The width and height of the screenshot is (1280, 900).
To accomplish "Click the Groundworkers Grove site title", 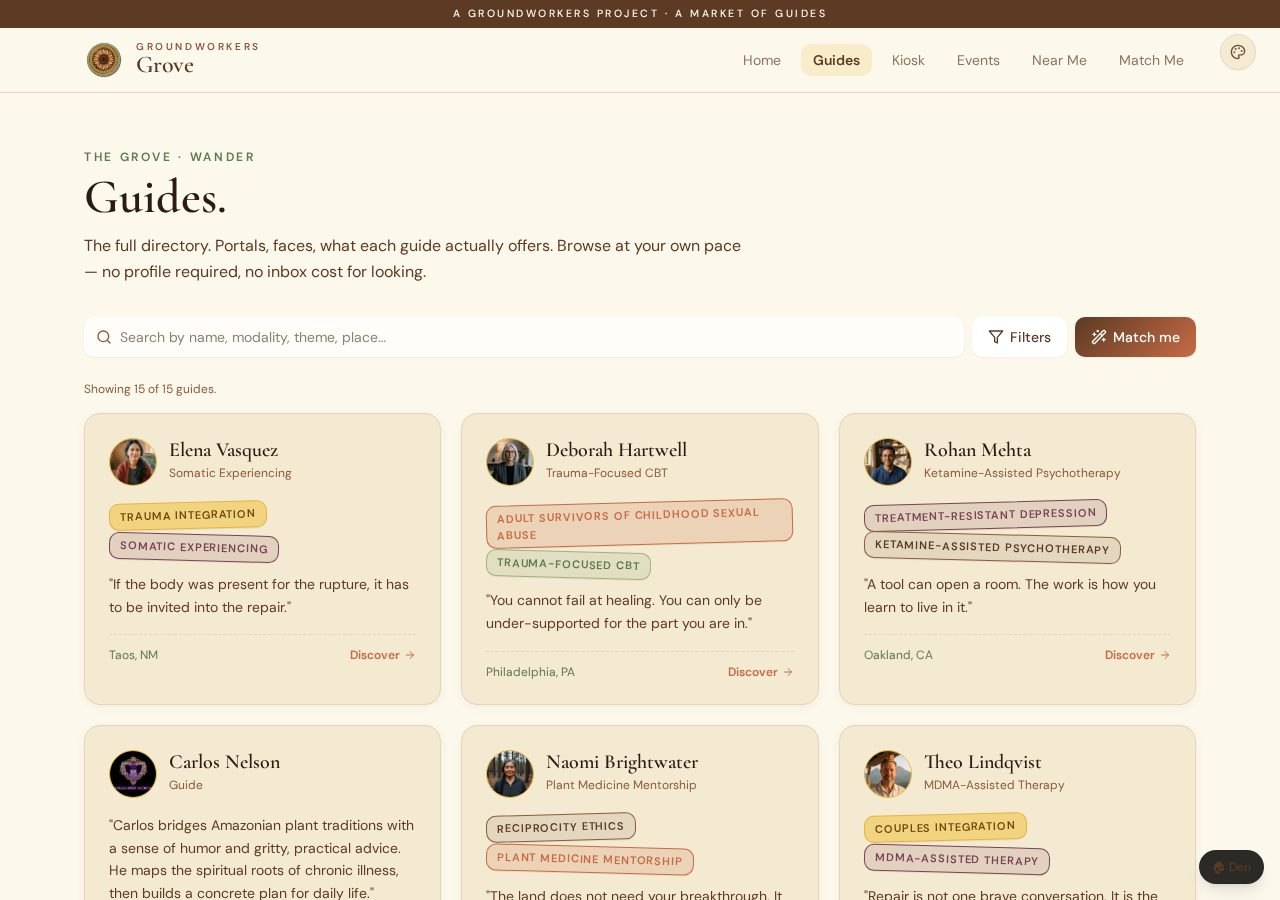I will coord(198,59).
